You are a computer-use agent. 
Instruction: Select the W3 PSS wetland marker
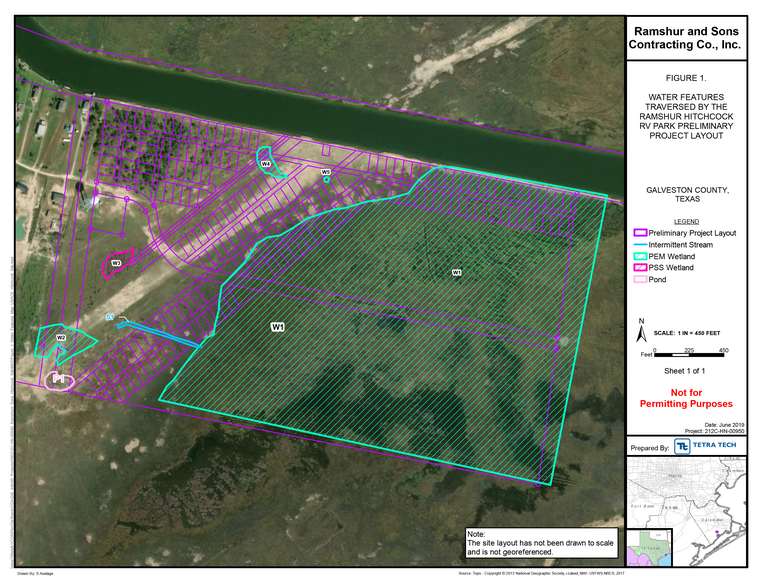click(116, 263)
